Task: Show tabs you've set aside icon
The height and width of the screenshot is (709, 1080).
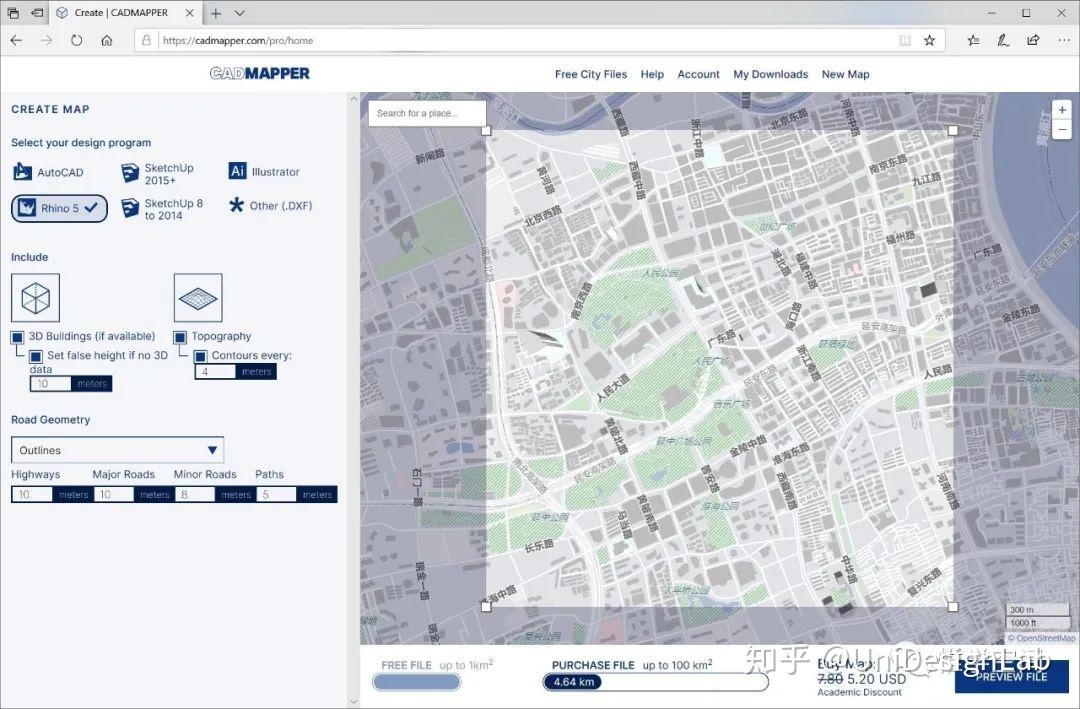Action: pyautogui.click(x=13, y=12)
